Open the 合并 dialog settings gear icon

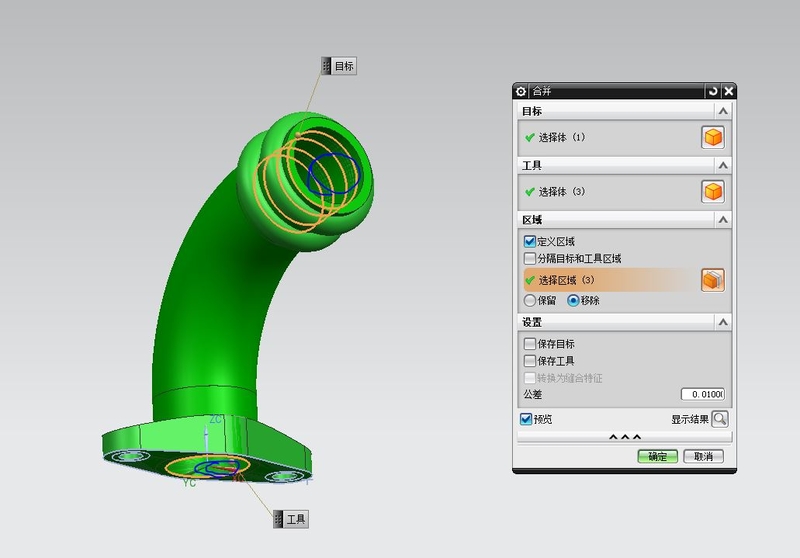pyautogui.click(x=520, y=91)
